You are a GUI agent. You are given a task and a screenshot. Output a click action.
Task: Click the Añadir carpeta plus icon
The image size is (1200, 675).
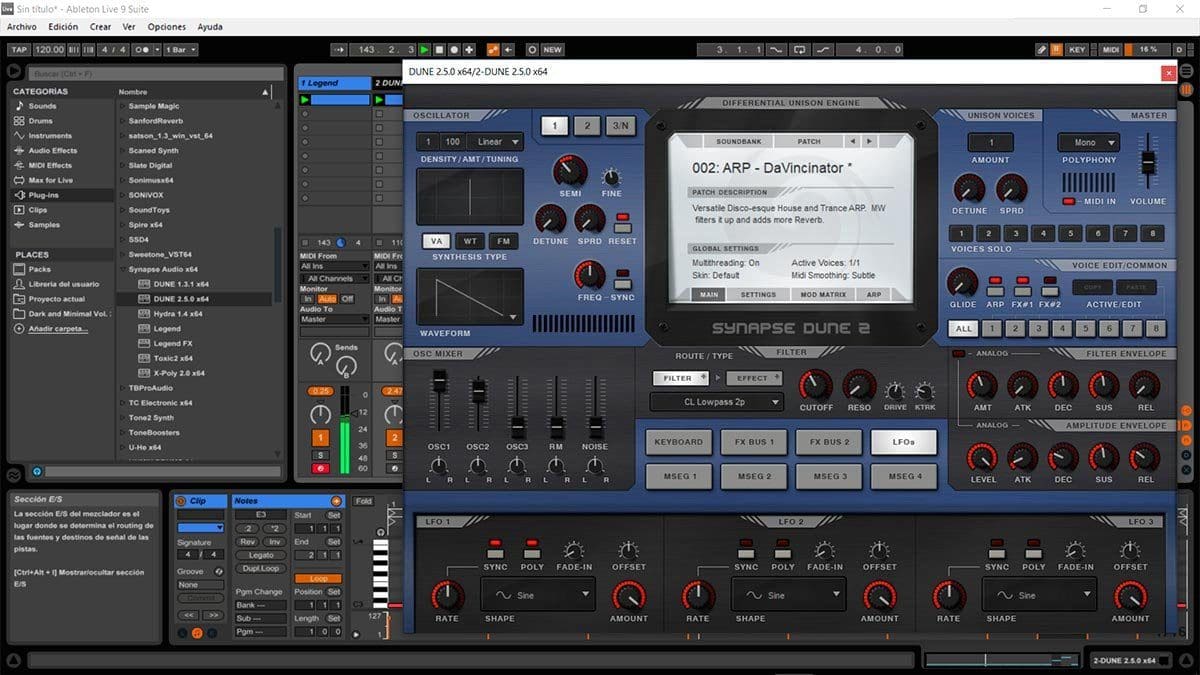pyautogui.click(x=18, y=329)
